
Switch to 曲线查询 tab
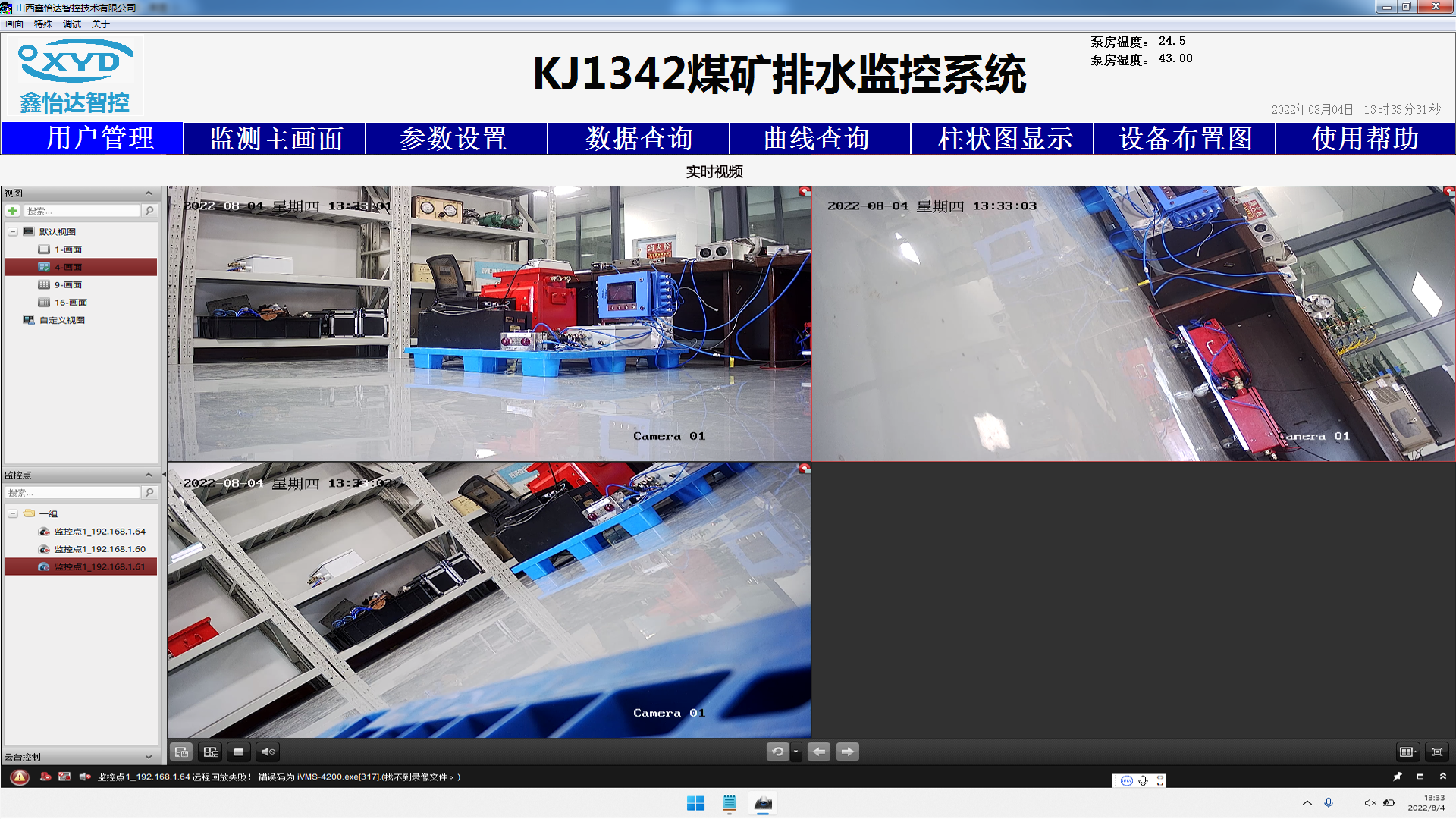pos(817,139)
